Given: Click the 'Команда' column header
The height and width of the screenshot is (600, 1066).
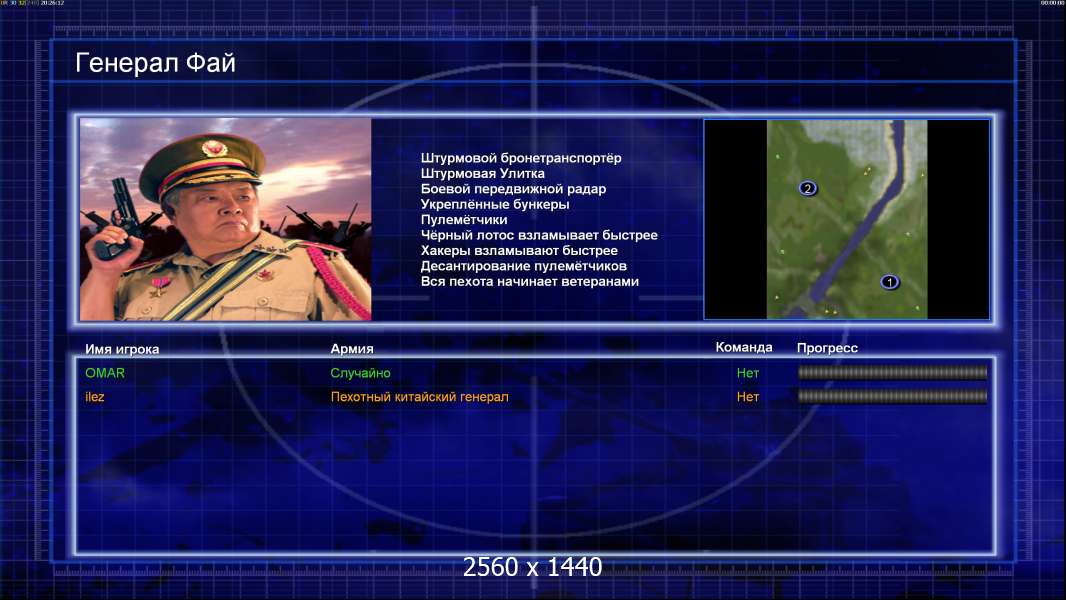Looking at the screenshot, I should coord(744,347).
